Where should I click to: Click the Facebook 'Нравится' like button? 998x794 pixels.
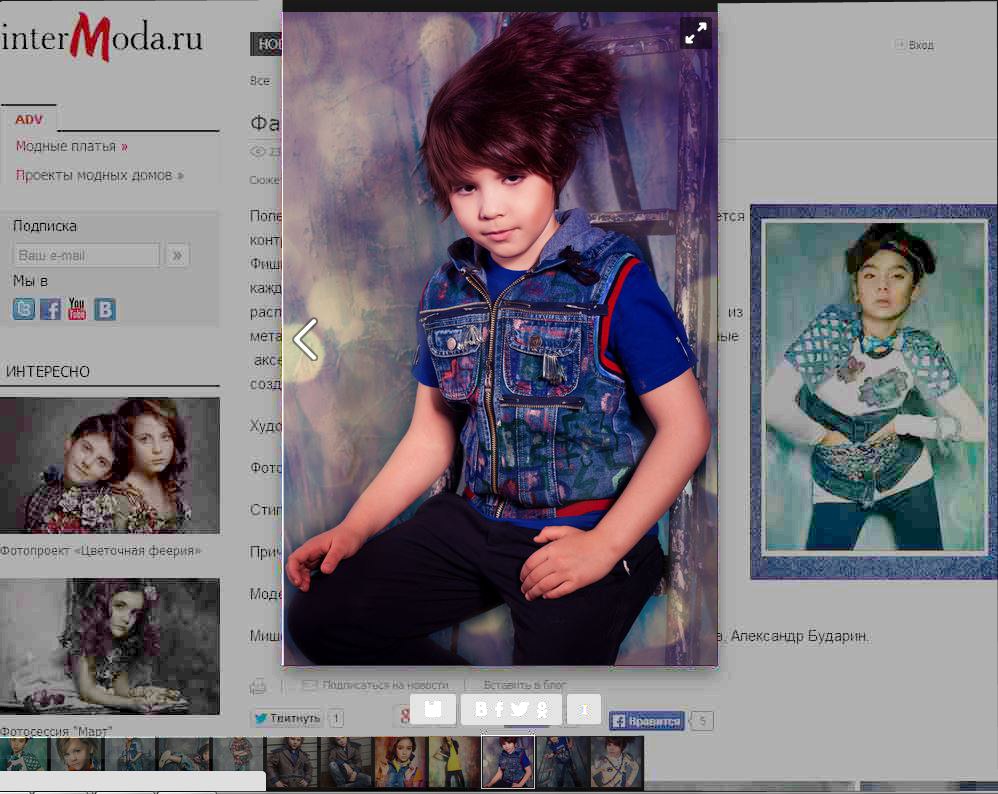click(x=647, y=721)
